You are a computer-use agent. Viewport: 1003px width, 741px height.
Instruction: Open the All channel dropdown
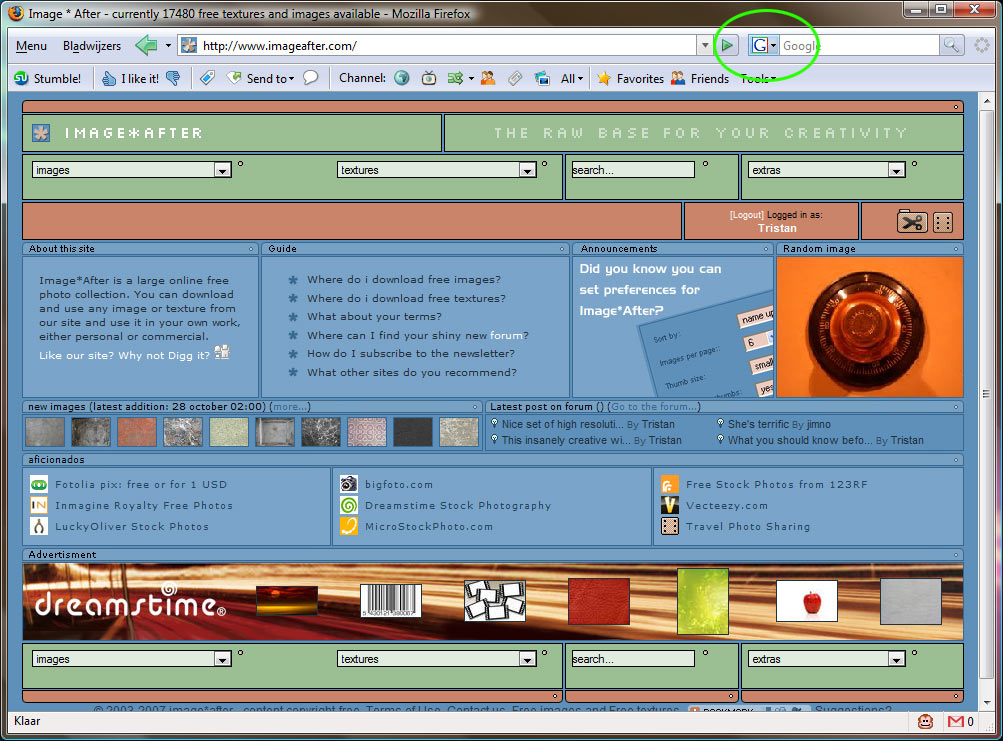click(x=572, y=78)
